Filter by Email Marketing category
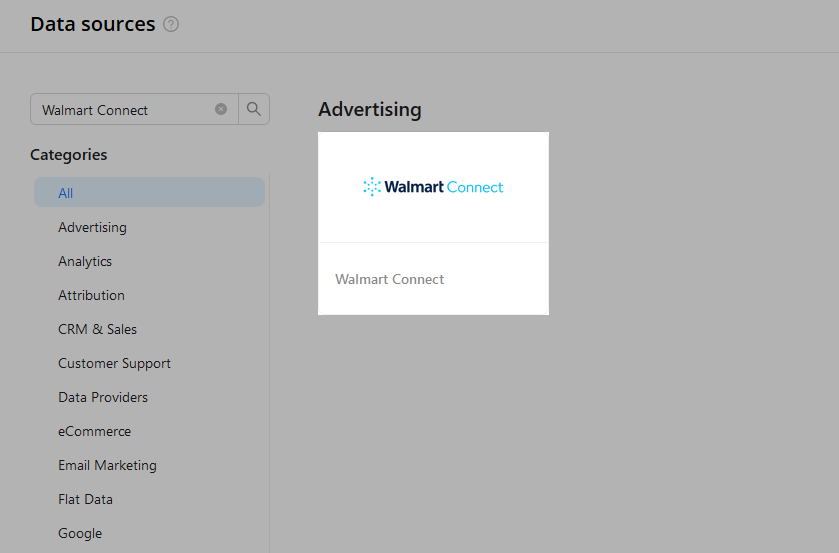The height and width of the screenshot is (553, 839). 107,465
